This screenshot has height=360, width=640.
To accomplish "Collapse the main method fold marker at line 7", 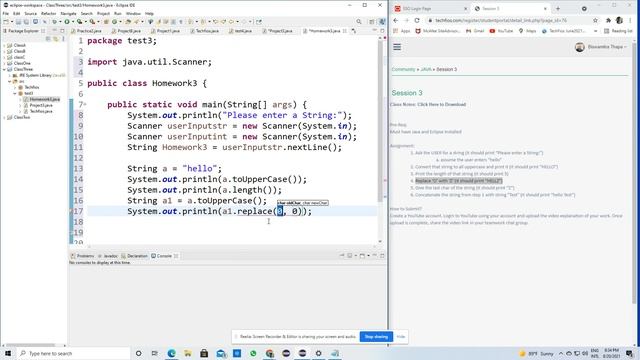I will coord(85,104).
